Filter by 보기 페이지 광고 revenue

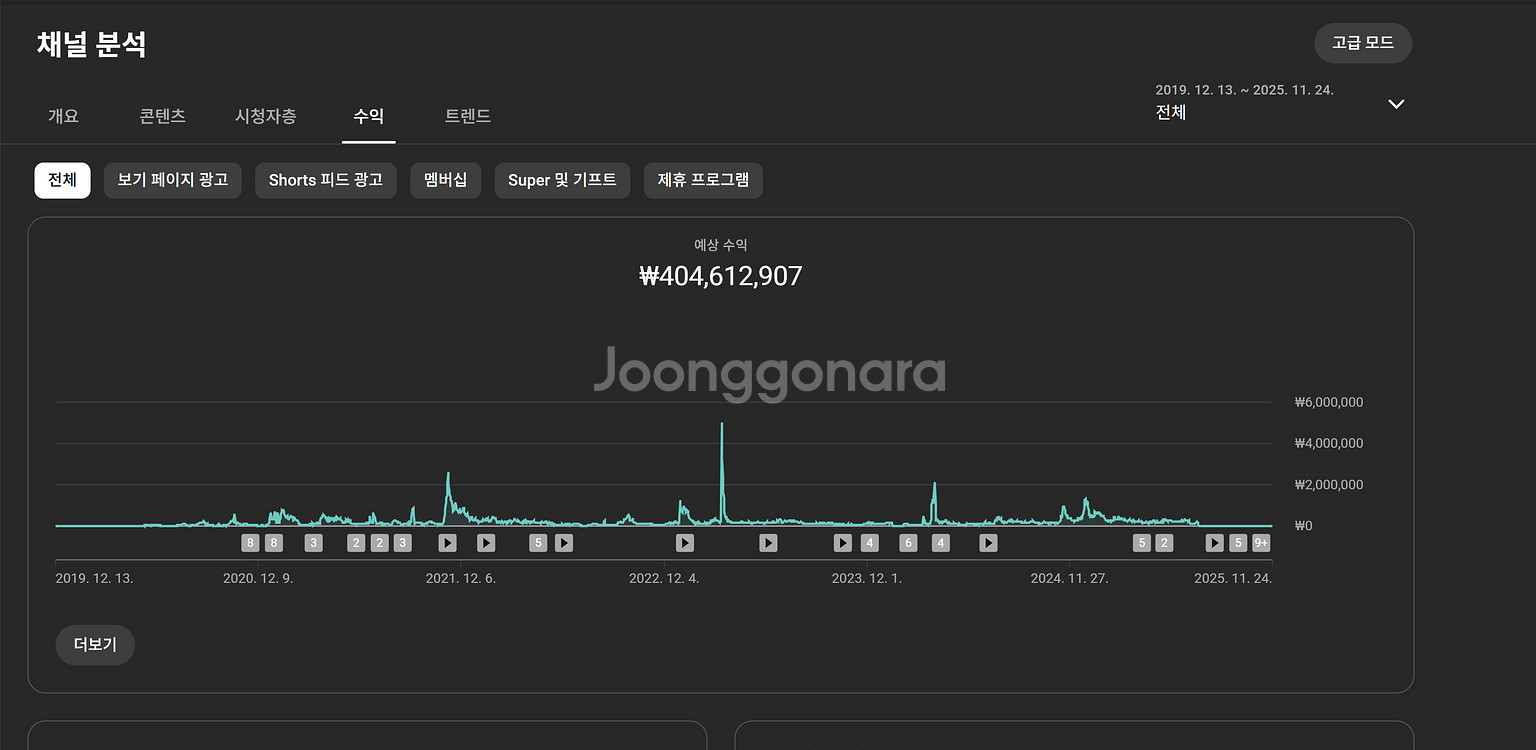172,180
